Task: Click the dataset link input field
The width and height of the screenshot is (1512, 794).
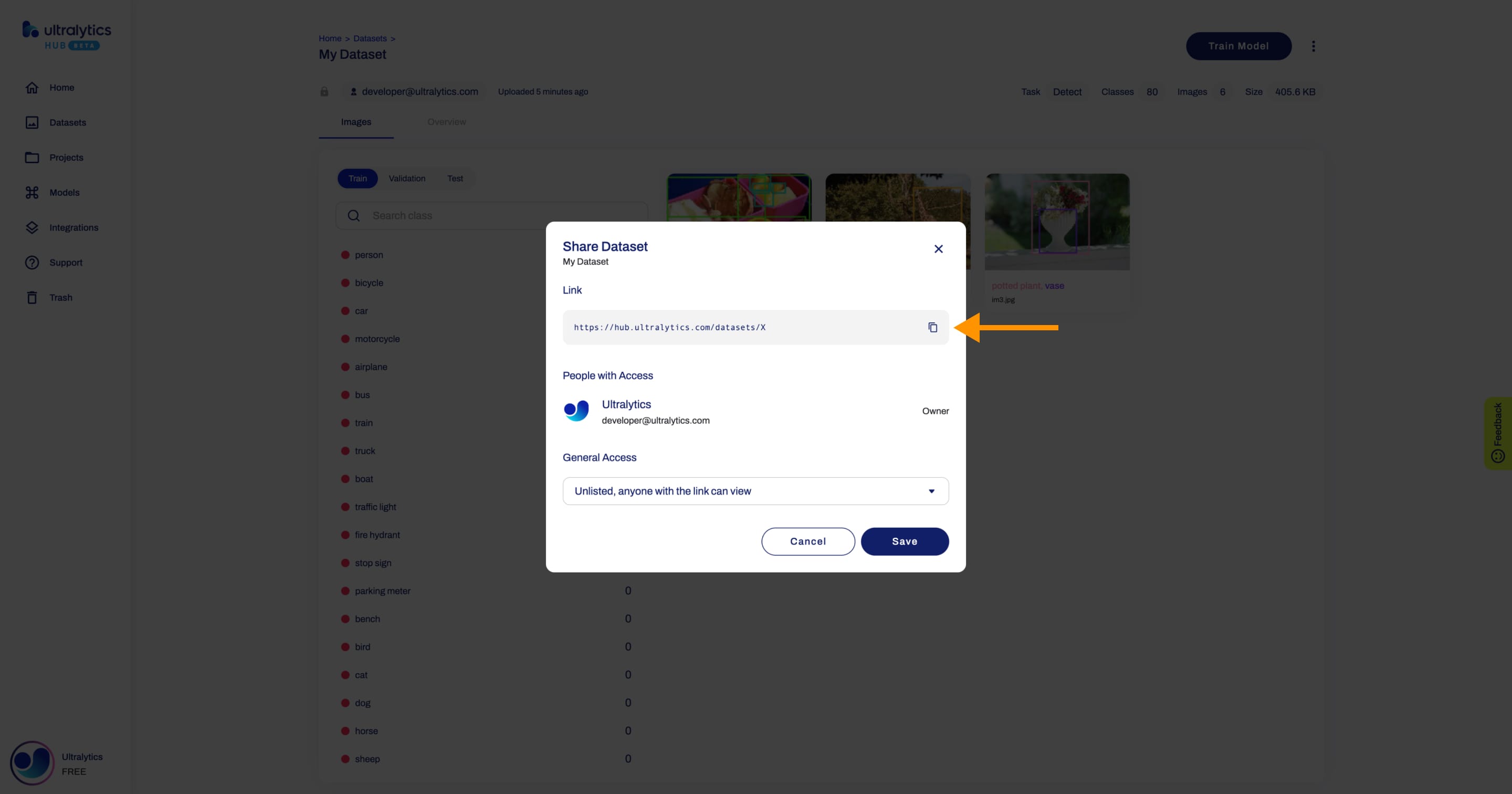Action: 745,327
